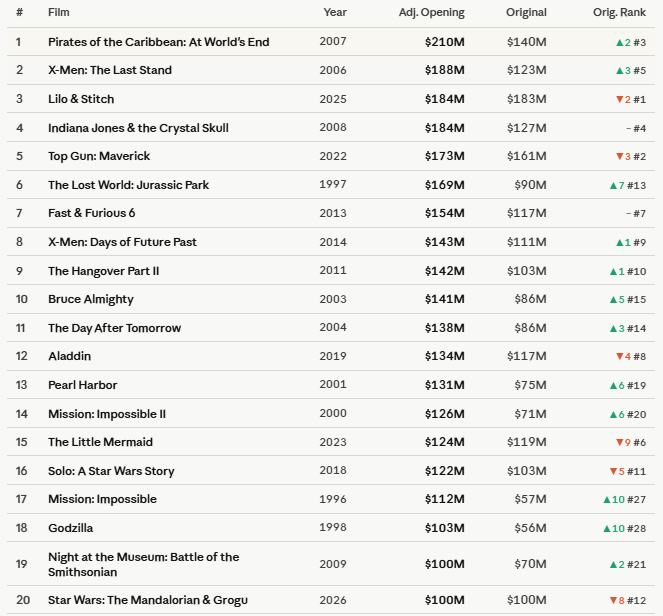
Task: Click the #7 original rank for Fast & Furious 6
Action: 639,214
